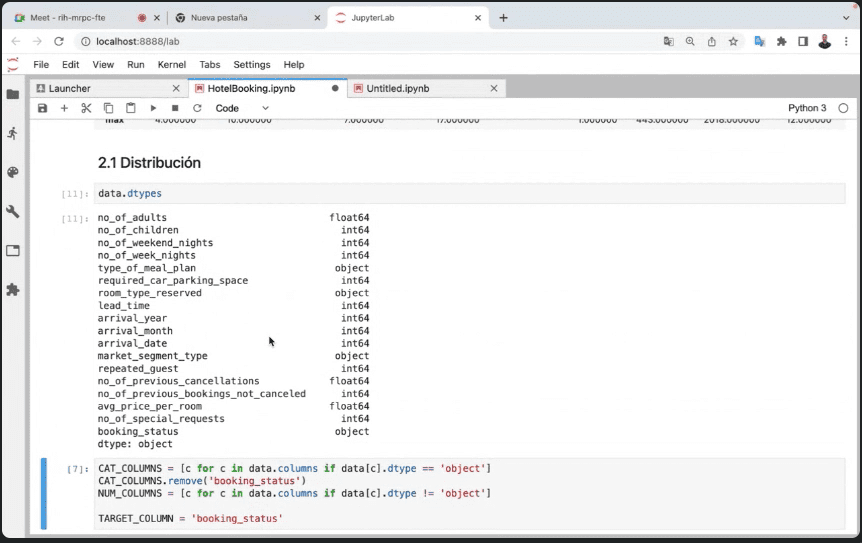Image resolution: width=862 pixels, height=543 pixels.
Task: Open the Python 3 kernel selector
Action: coord(807,108)
